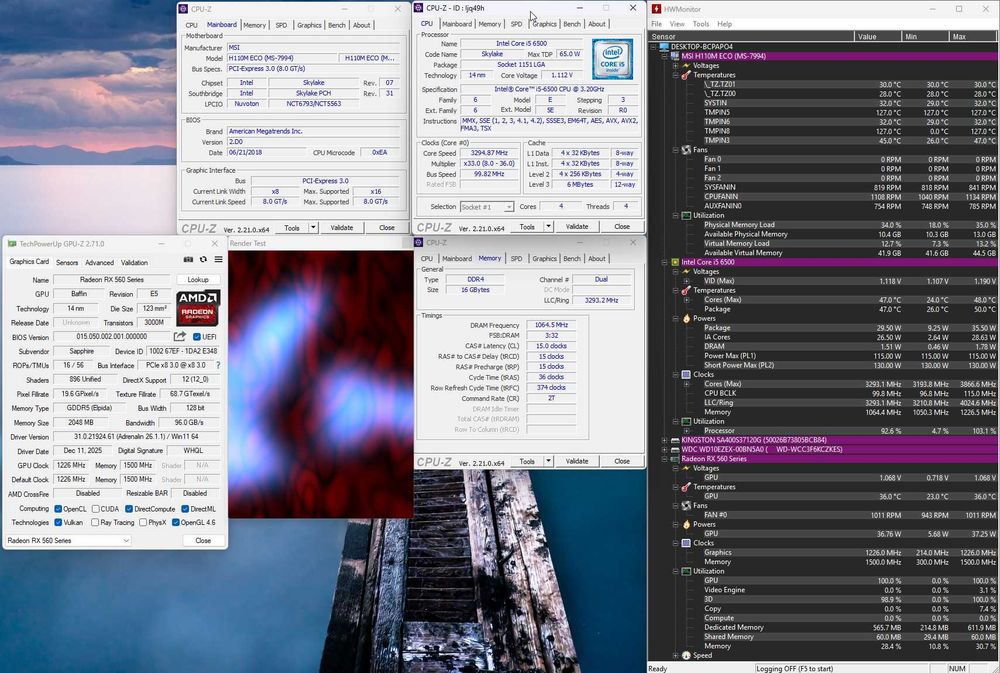
Task: Switch to the GPU-Z Sensors tab
Action: 67,262
